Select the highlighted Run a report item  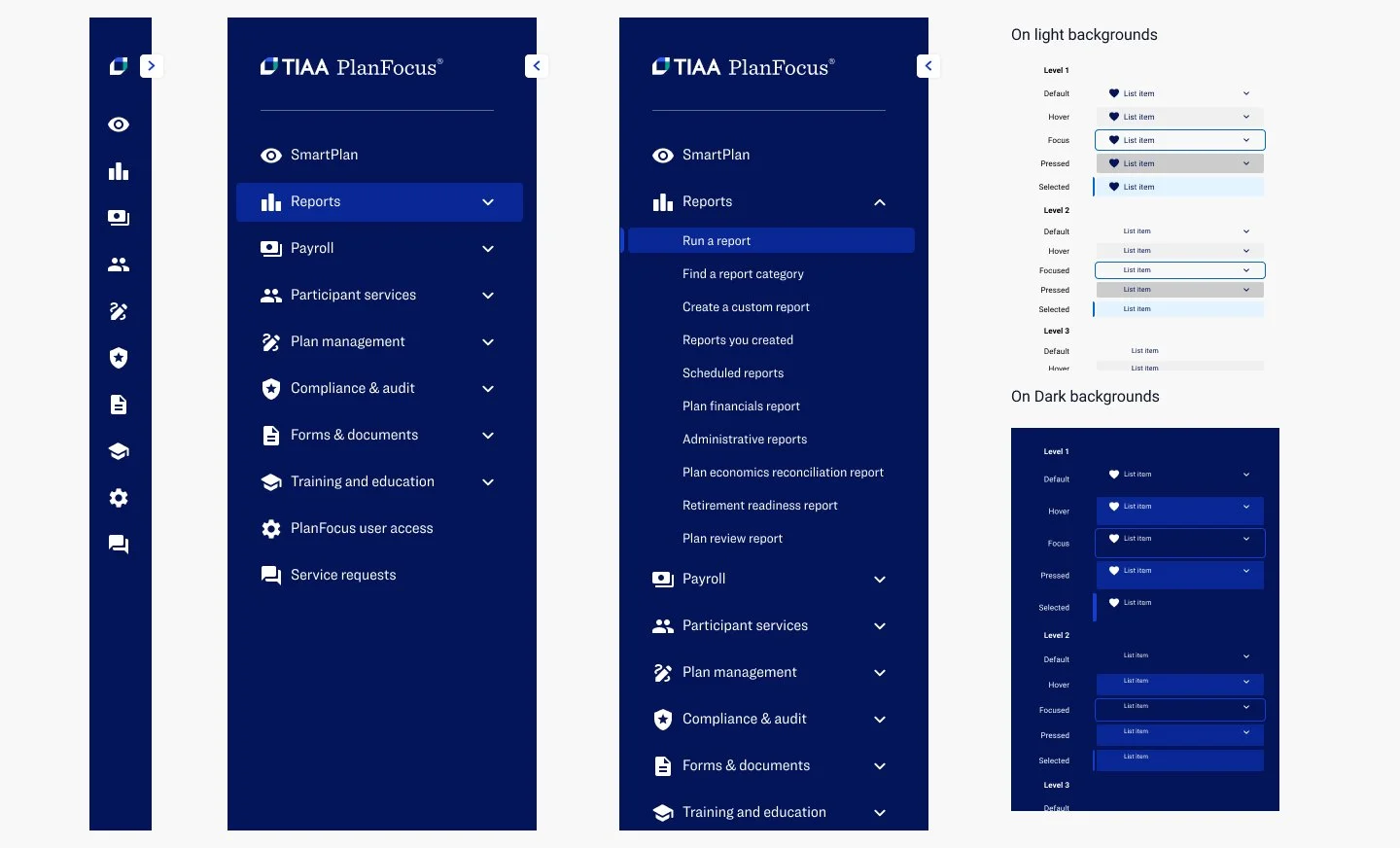[x=771, y=240]
